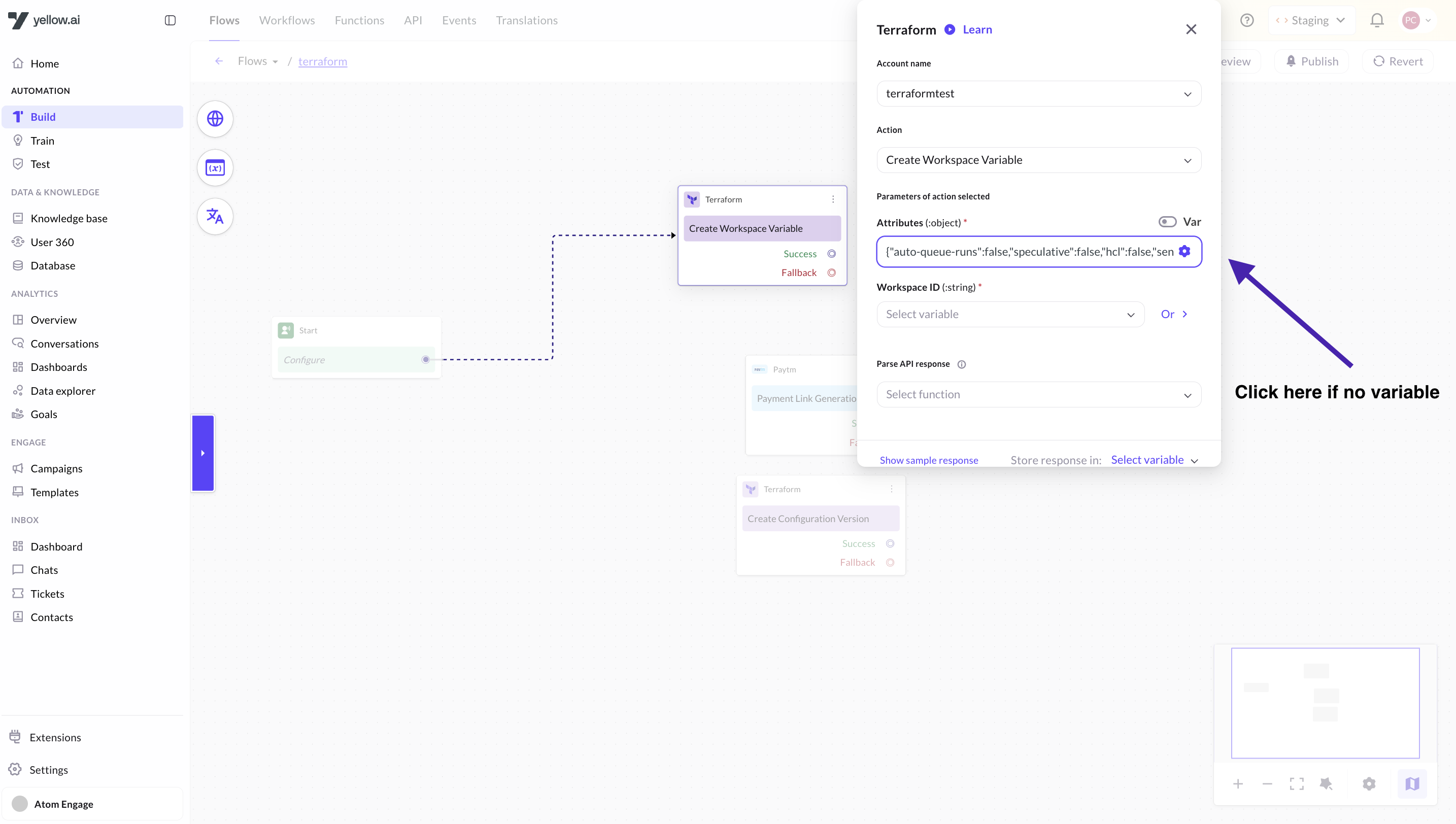Click the Revert button
The width and height of the screenshot is (1456, 824).
1398,61
